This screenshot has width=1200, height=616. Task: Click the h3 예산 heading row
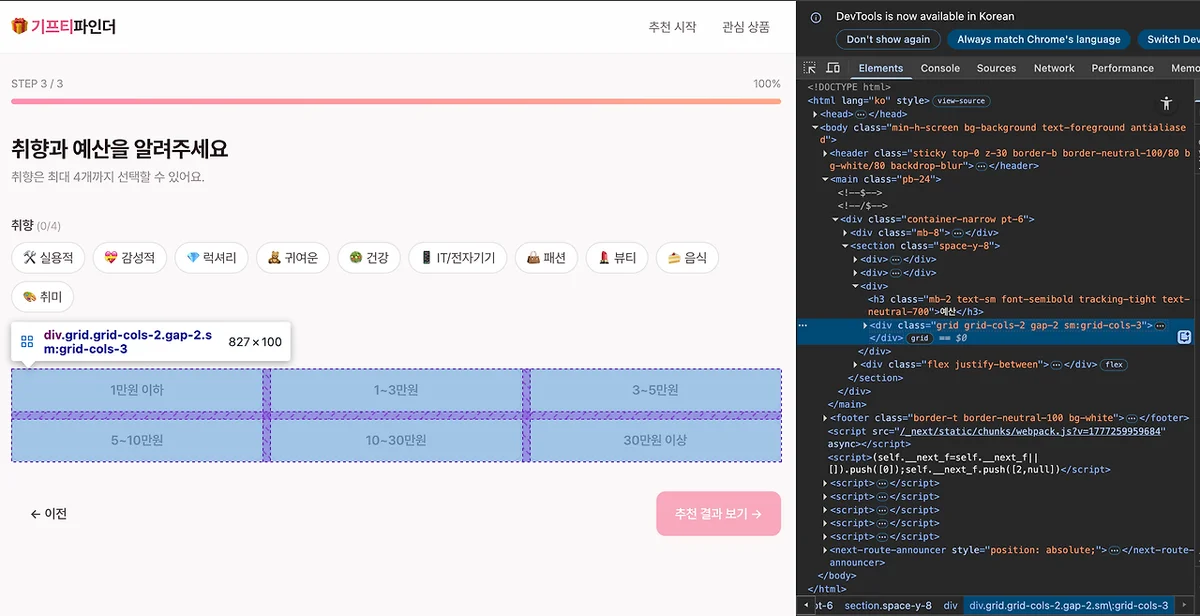pyautogui.click(x=1027, y=305)
